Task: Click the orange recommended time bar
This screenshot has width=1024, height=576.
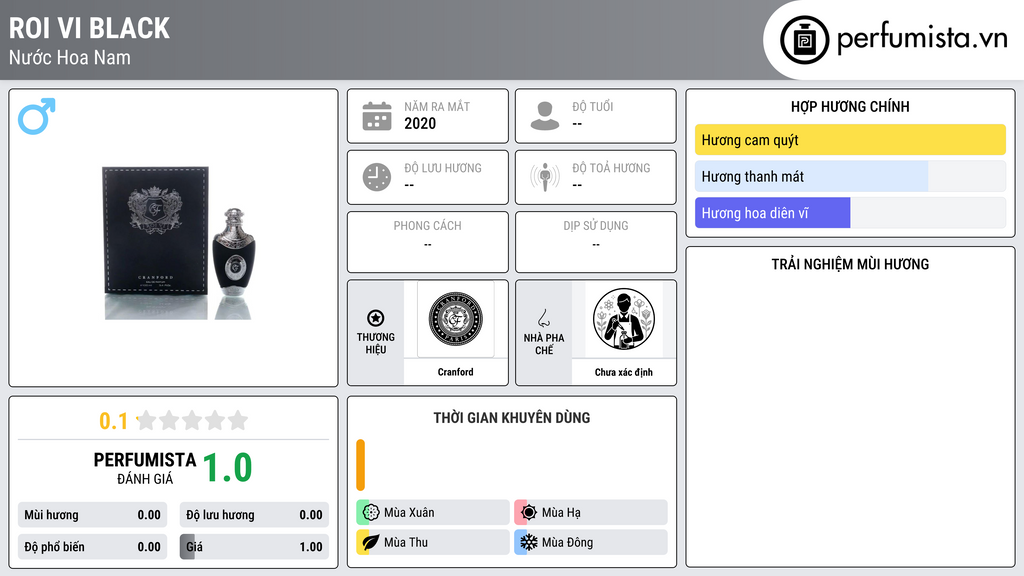Action: [360, 465]
